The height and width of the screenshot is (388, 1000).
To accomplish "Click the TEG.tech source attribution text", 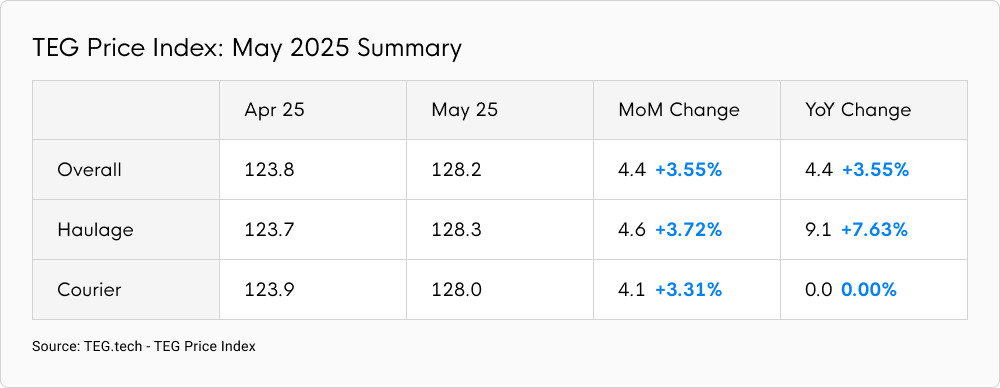I will 143,347.
